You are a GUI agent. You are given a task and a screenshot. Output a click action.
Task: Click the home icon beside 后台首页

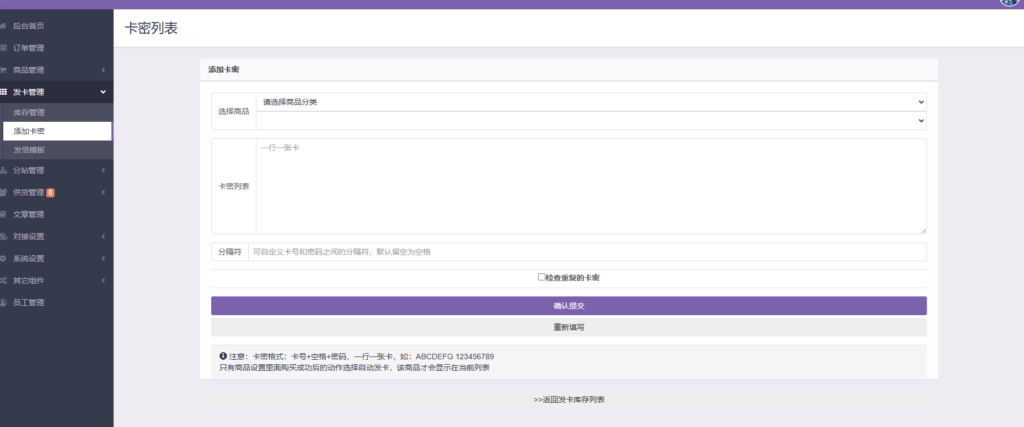click(x=3, y=26)
